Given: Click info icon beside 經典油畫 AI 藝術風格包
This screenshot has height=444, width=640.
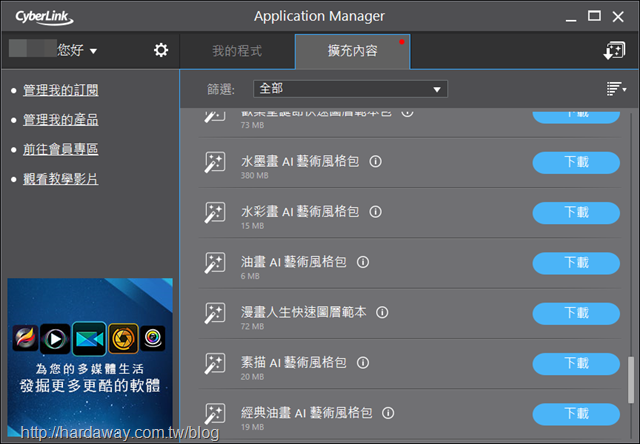Looking at the screenshot, I should (x=388, y=413).
